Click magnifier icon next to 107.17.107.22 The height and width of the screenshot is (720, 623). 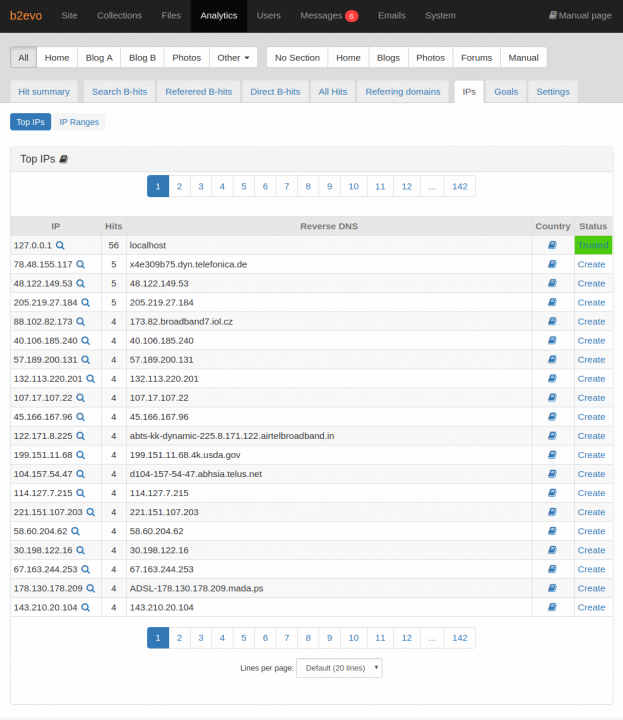(x=80, y=398)
